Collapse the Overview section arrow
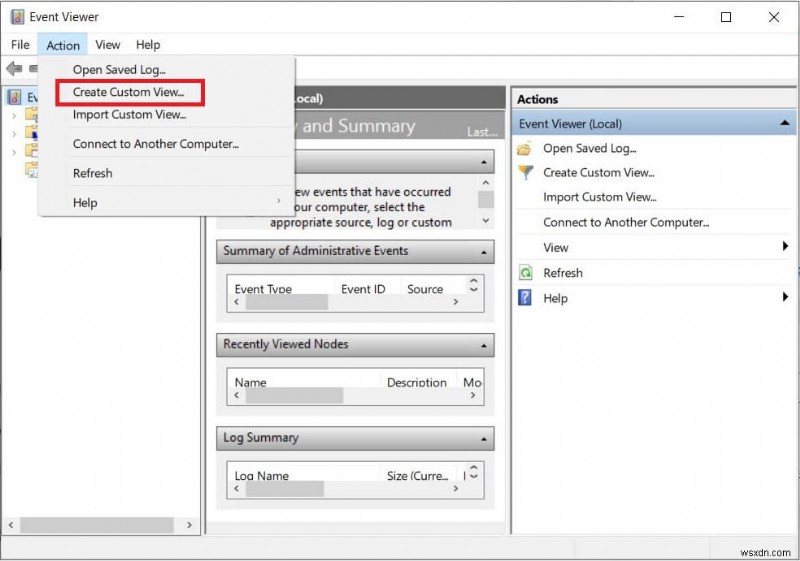This screenshot has height=561, width=800. pyautogui.click(x=484, y=163)
